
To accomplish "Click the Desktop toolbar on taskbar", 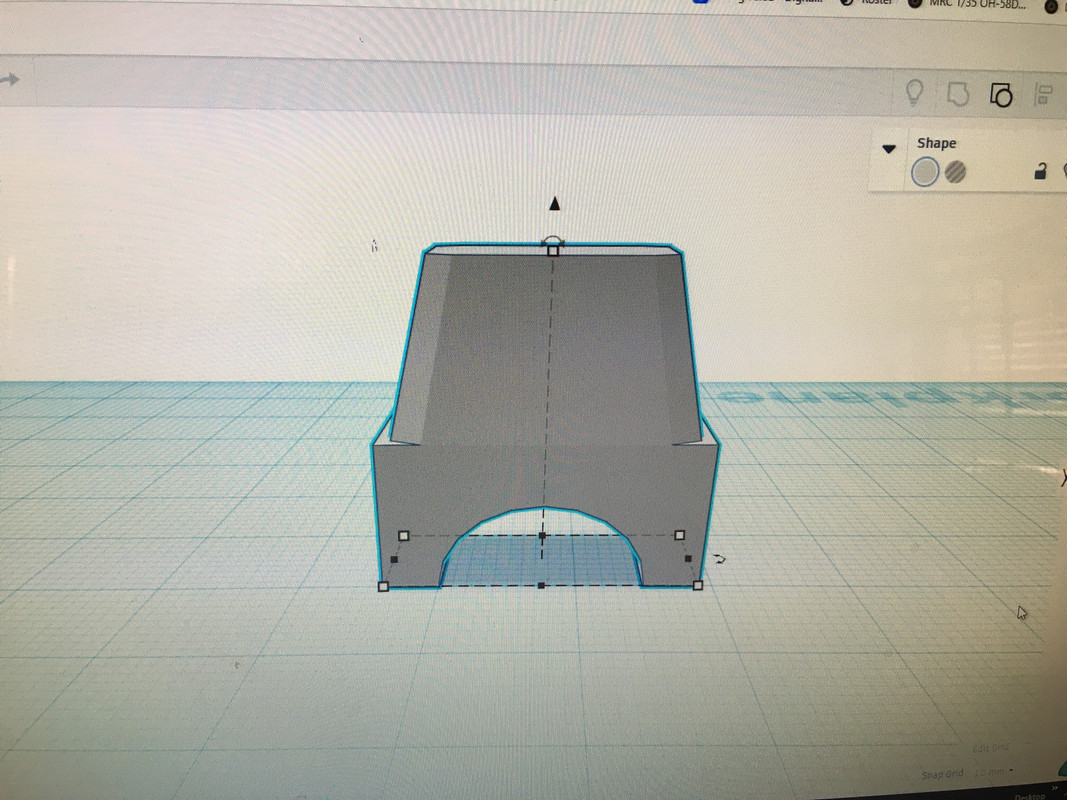I will (1030, 796).
